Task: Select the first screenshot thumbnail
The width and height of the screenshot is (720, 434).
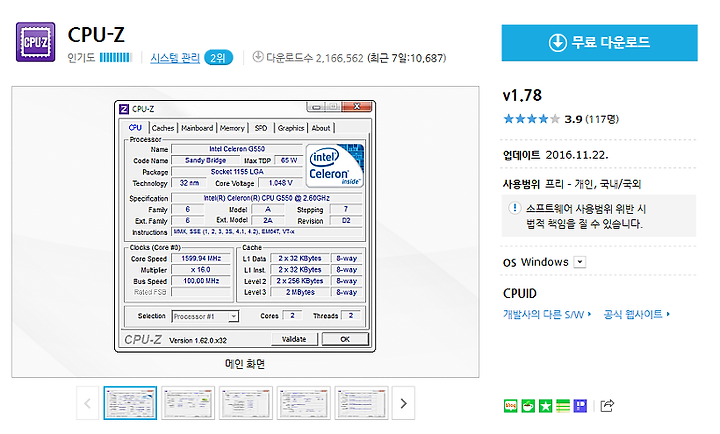Action: 130,403
